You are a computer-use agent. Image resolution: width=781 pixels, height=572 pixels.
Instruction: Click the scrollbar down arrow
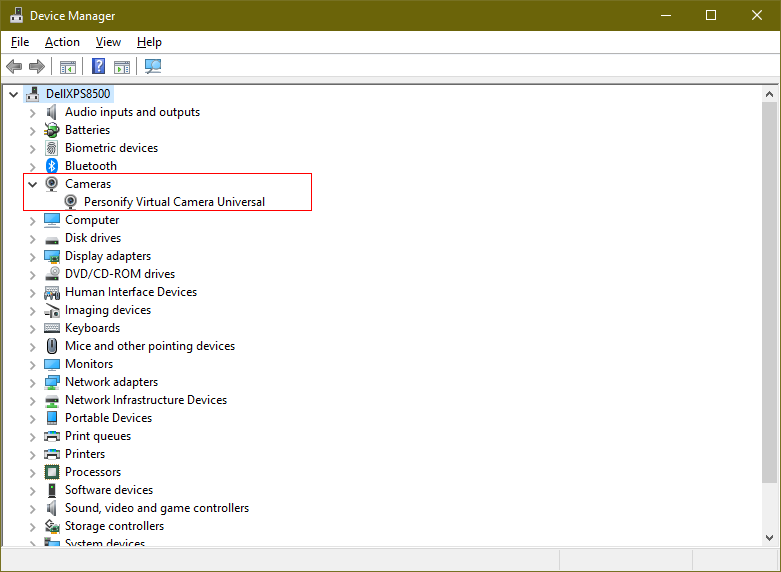(x=769, y=538)
